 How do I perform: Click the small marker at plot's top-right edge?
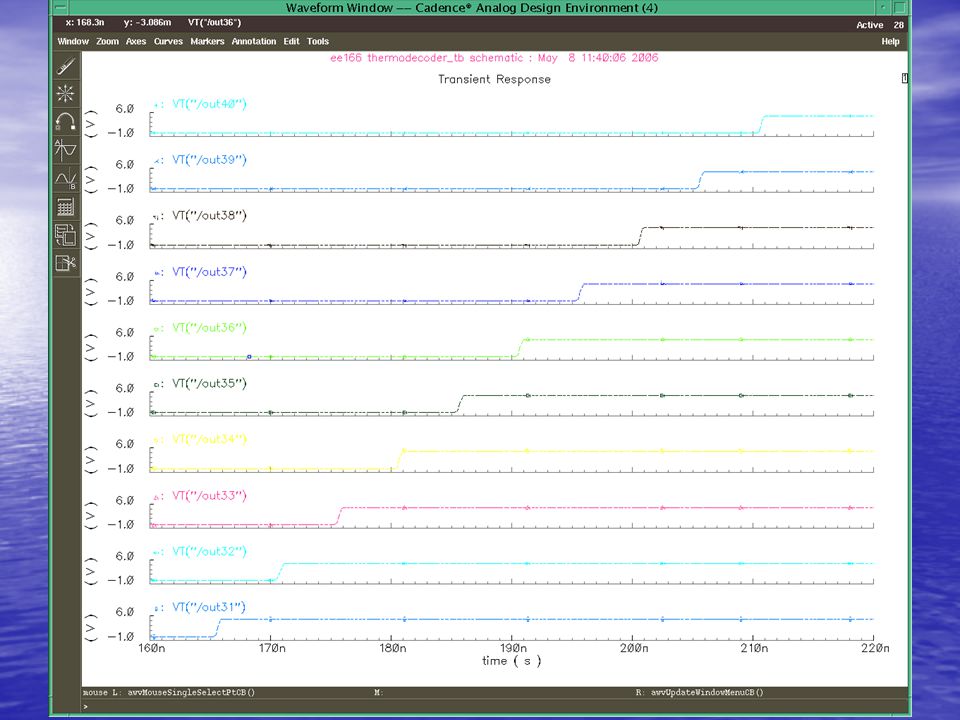point(905,78)
